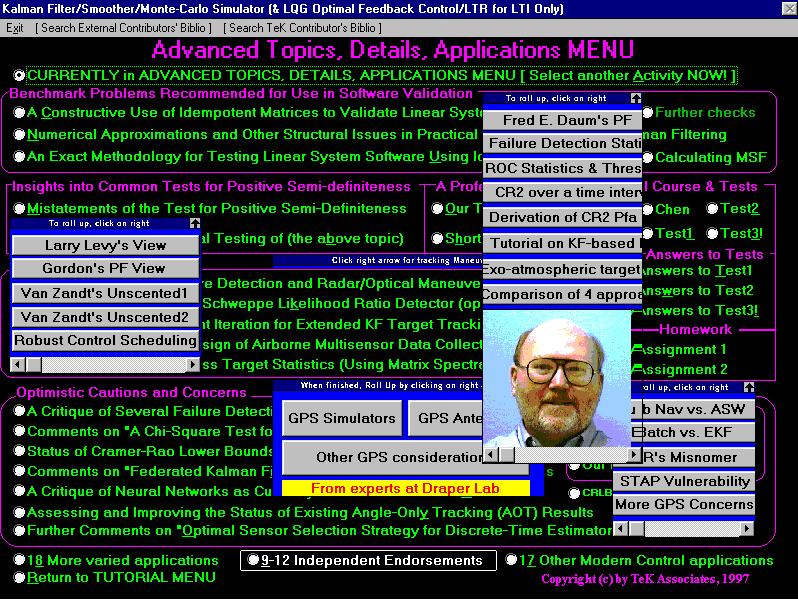Open Robust Control Scheduling button

click(105, 340)
